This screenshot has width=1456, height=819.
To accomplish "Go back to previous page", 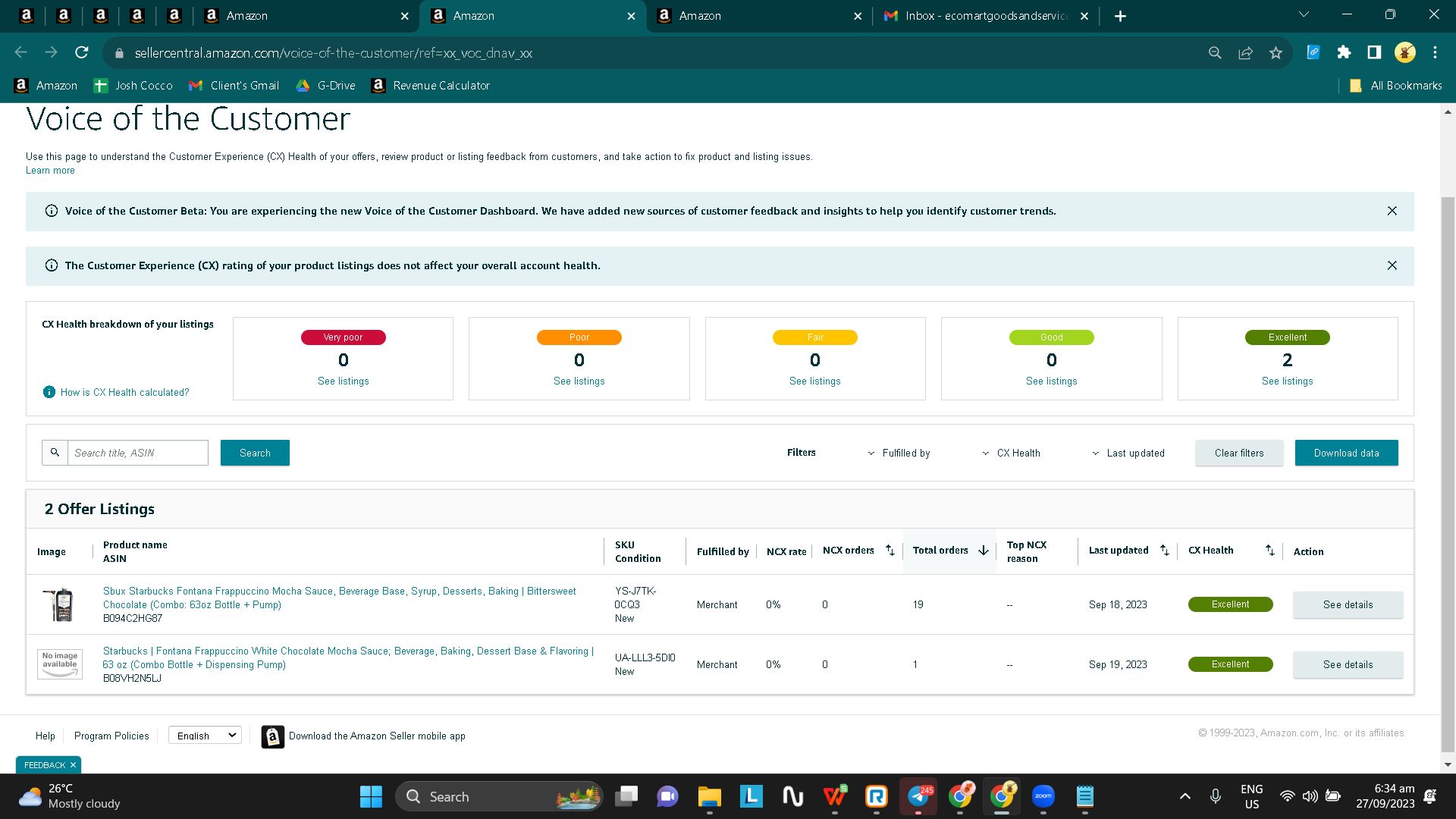I will 21,52.
